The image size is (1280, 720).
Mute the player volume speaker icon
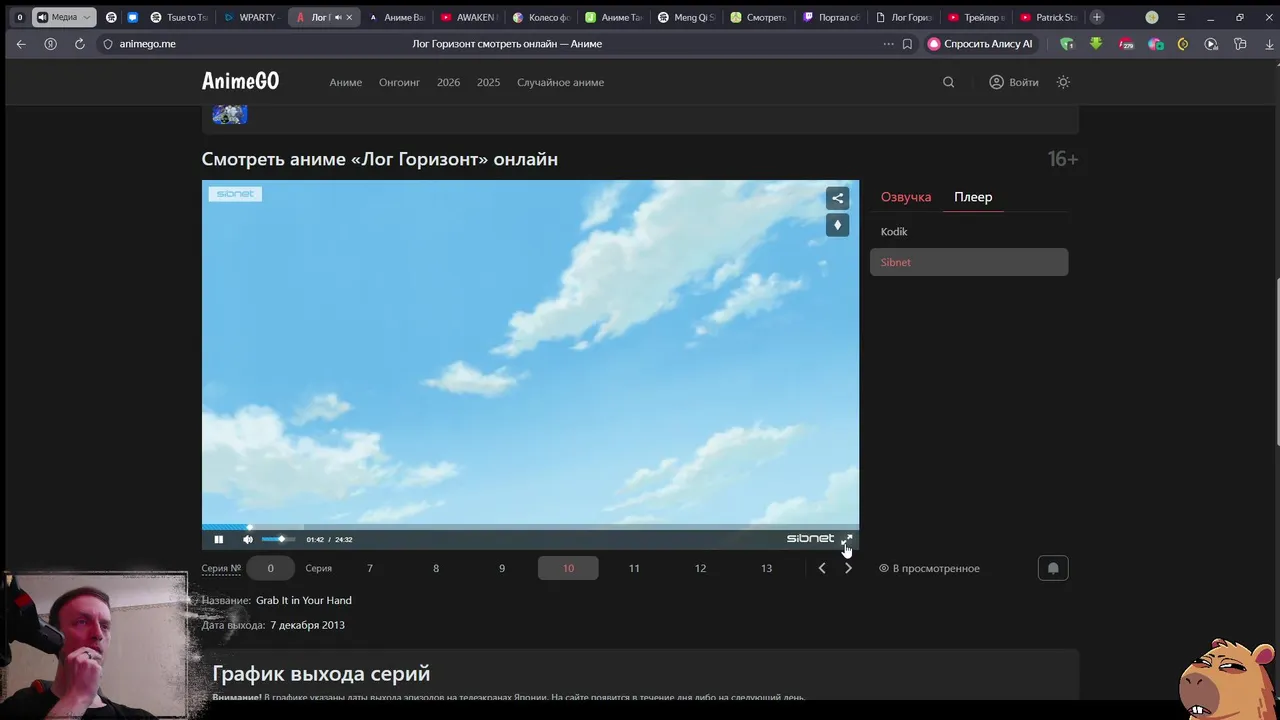click(x=248, y=539)
